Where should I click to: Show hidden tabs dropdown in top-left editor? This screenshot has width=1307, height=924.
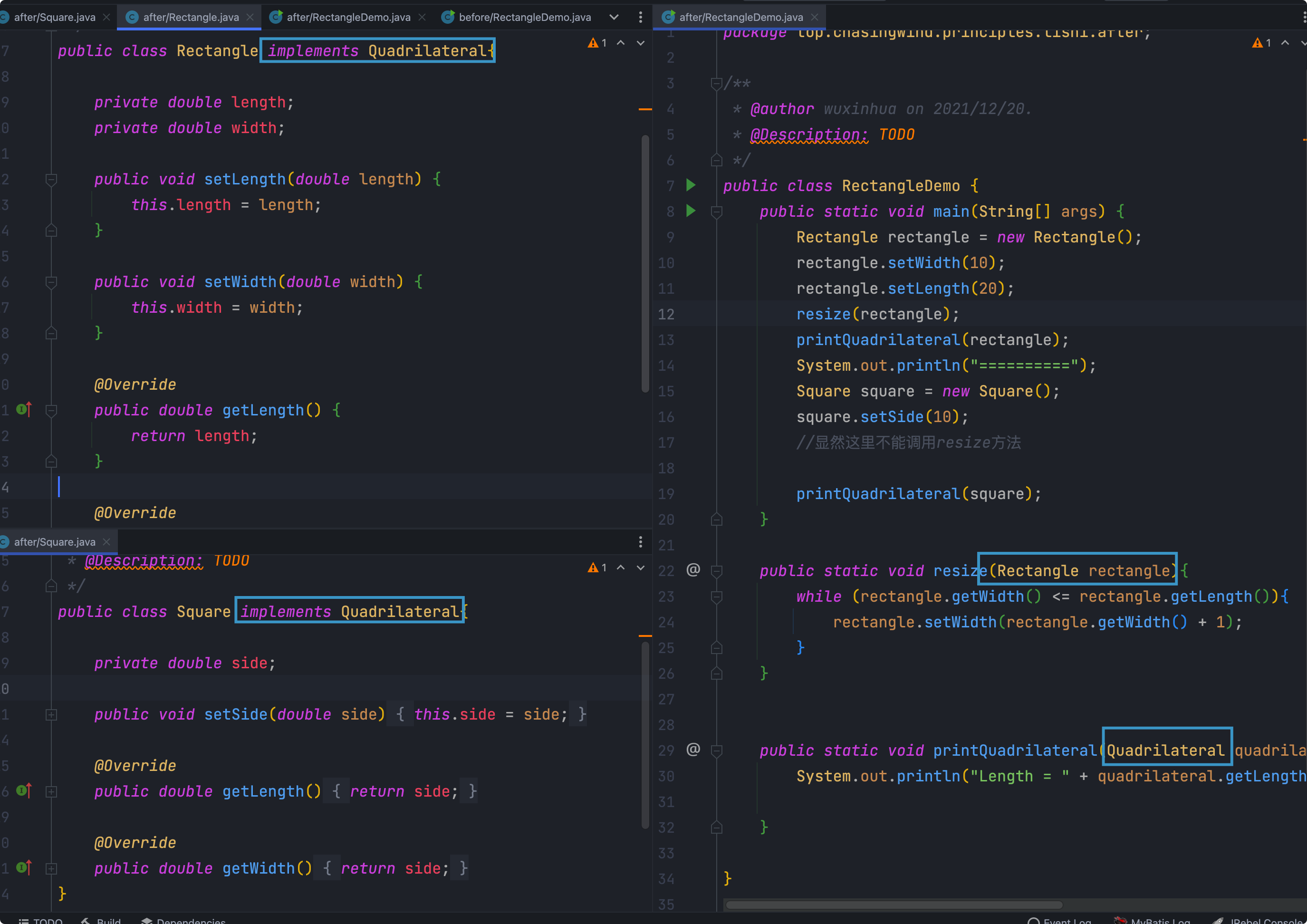click(614, 17)
